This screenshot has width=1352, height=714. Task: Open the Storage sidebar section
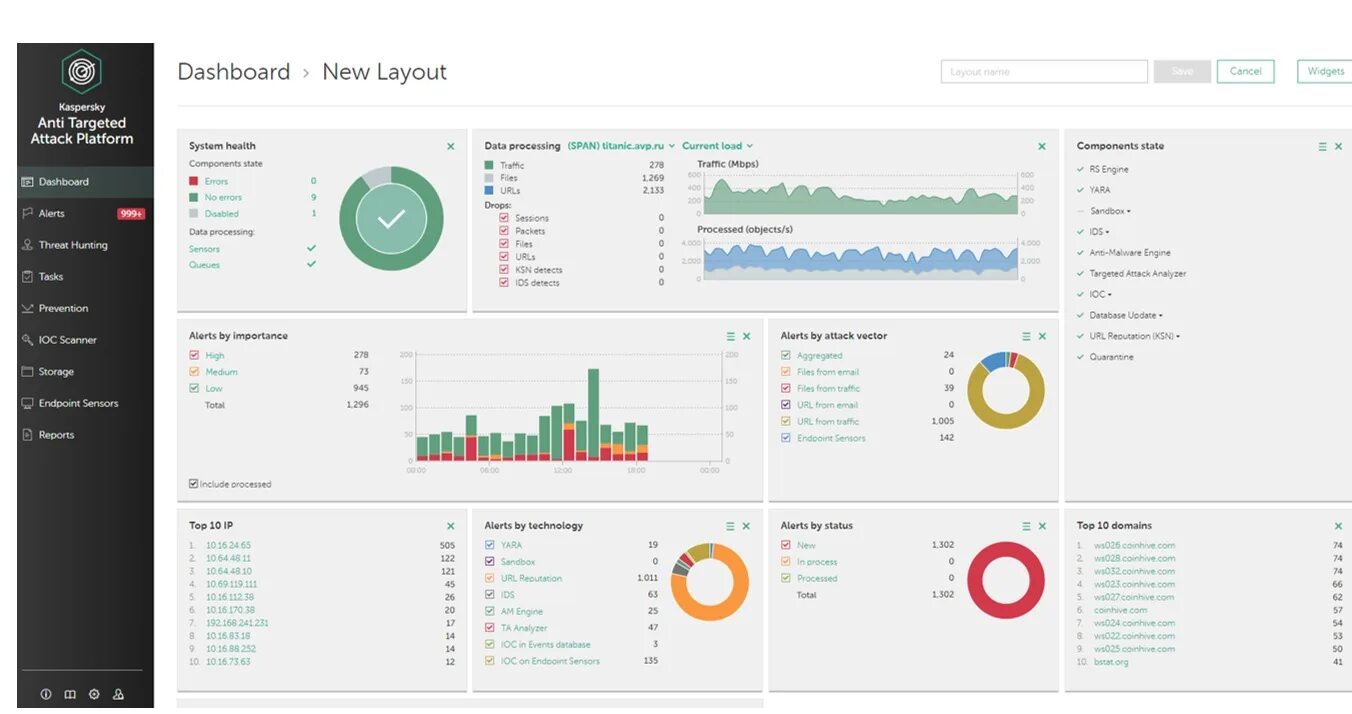(x=85, y=372)
